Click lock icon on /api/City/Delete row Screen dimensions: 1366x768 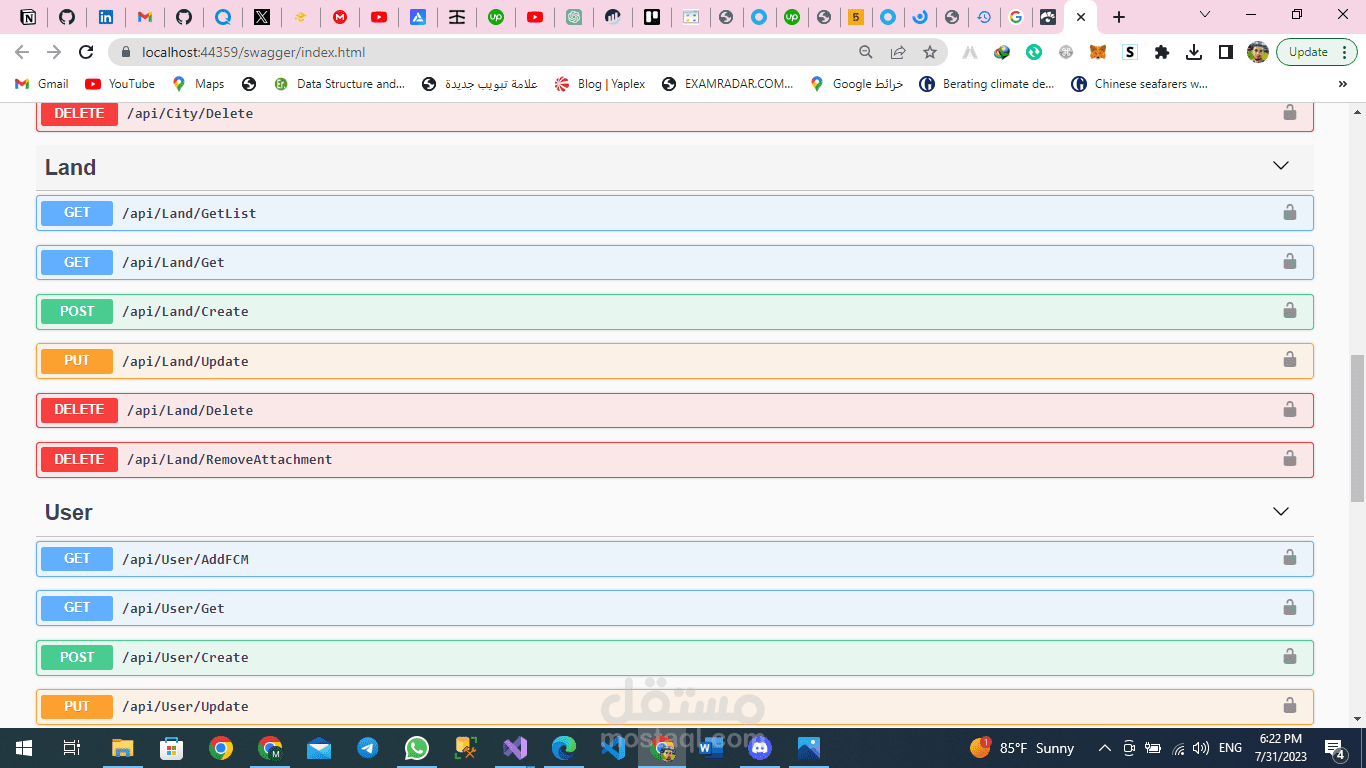click(1290, 113)
